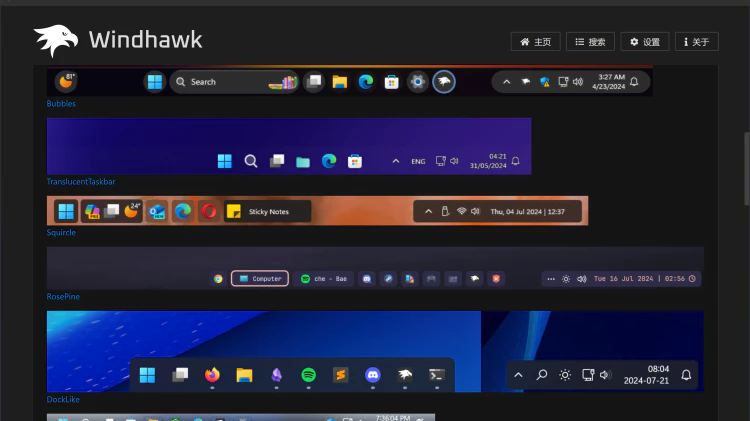Click the volume icon in RosePine preview
This screenshot has width=750, height=421.
click(x=582, y=279)
